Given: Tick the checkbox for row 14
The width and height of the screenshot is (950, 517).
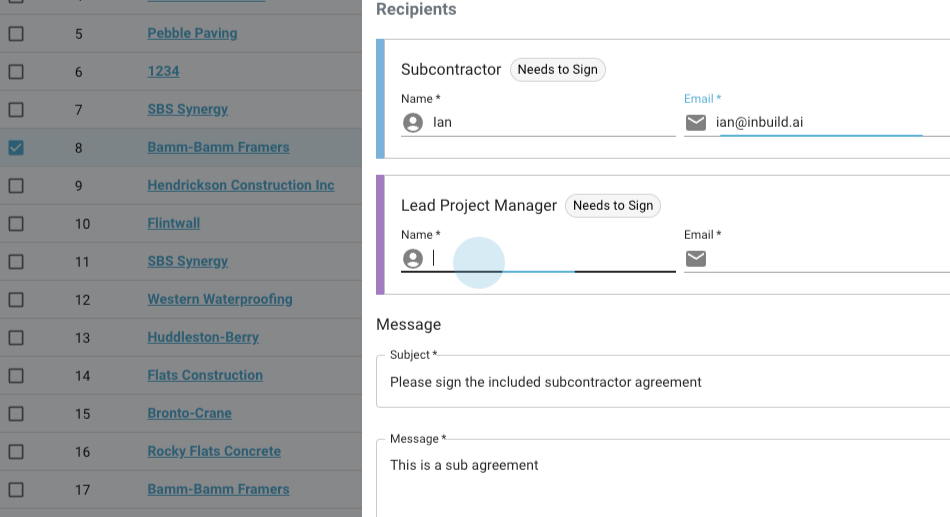Looking at the screenshot, I should 16,376.
